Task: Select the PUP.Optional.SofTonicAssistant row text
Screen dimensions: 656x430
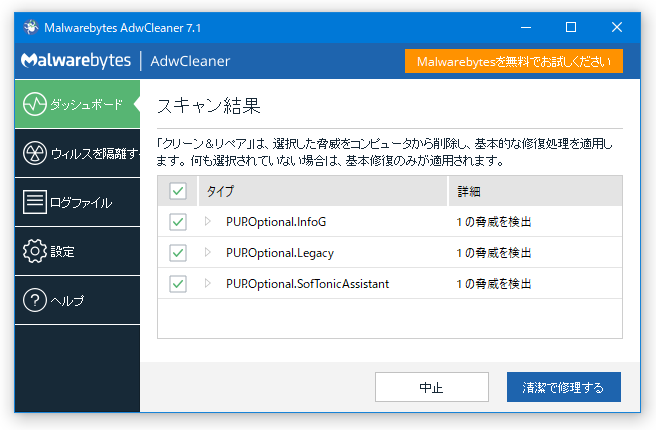Action: point(308,284)
